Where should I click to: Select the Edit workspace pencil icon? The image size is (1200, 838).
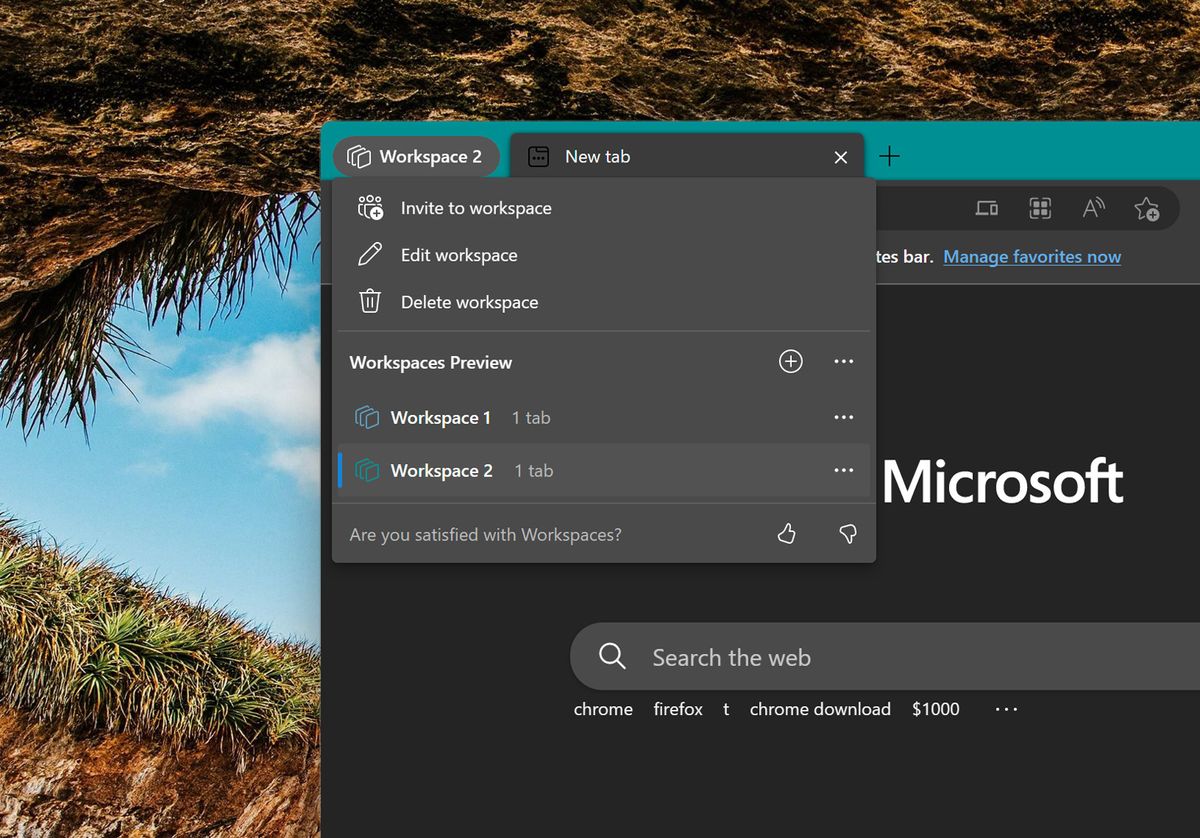tap(370, 255)
